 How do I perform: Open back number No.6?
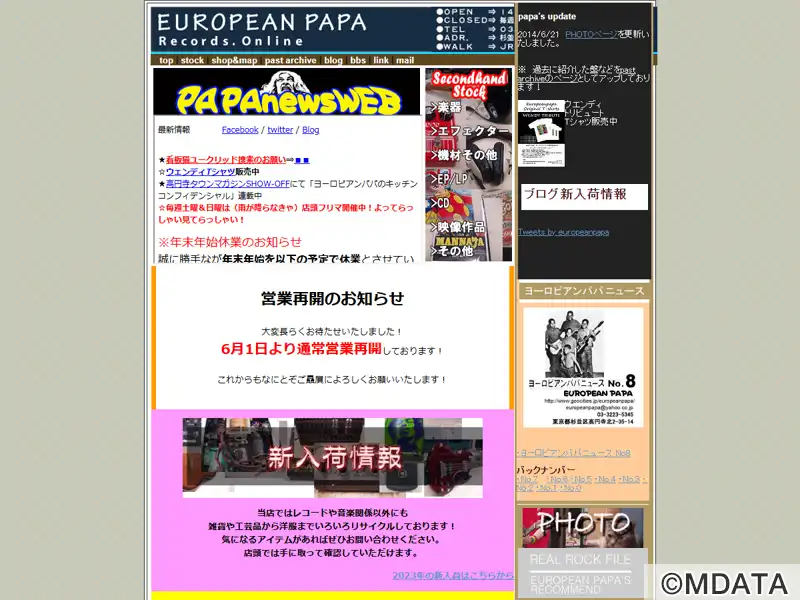(559, 480)
